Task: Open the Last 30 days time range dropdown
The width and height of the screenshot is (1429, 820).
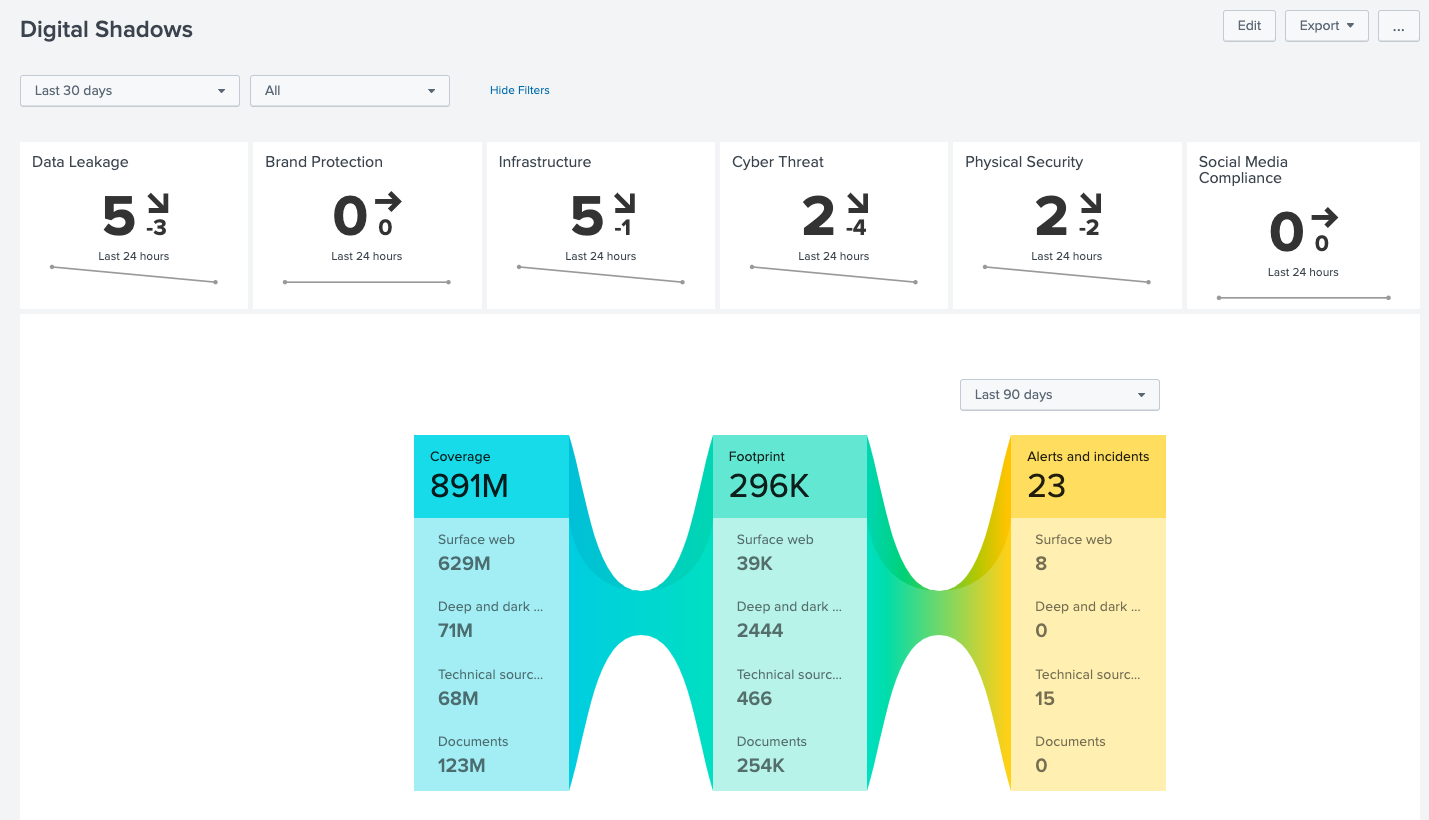Action: [130, 91]
